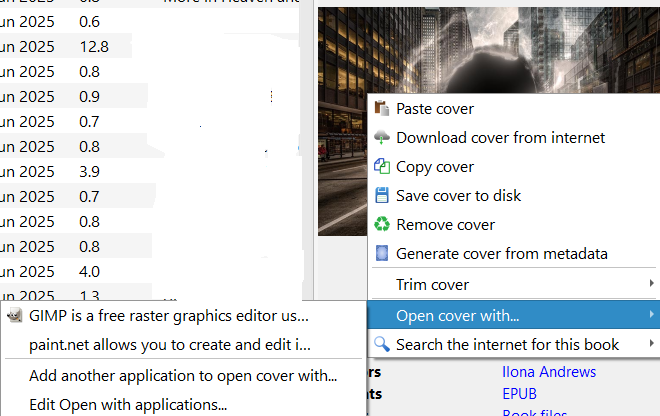Click the Save cover floppy disk icon

382,196
